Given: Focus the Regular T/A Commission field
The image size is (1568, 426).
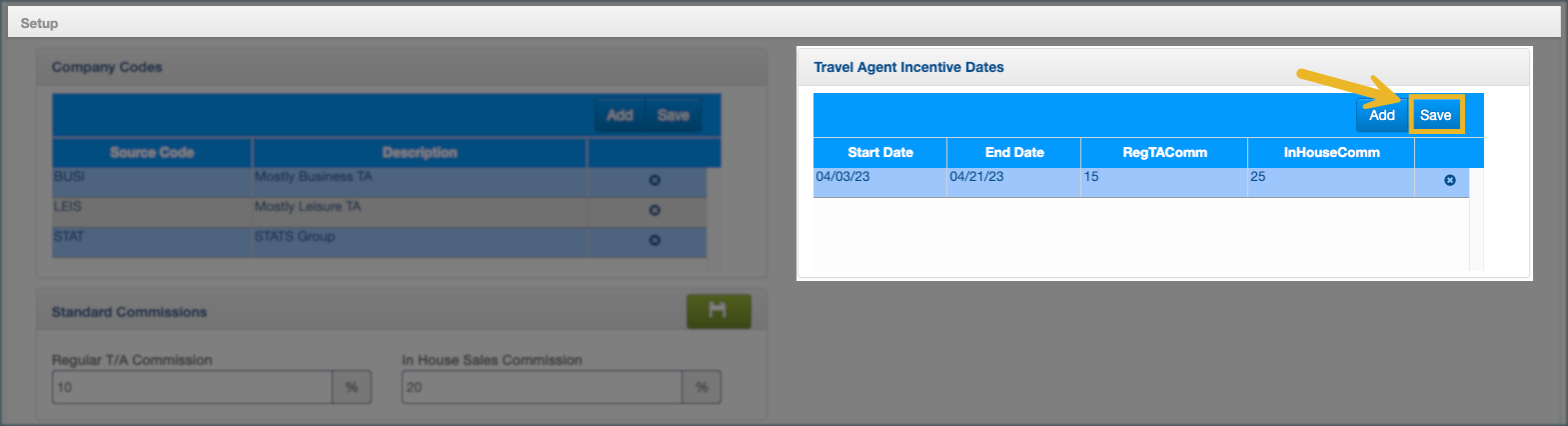Looking at the screenshot, I should pyautogui.click(x=191, y=387).
